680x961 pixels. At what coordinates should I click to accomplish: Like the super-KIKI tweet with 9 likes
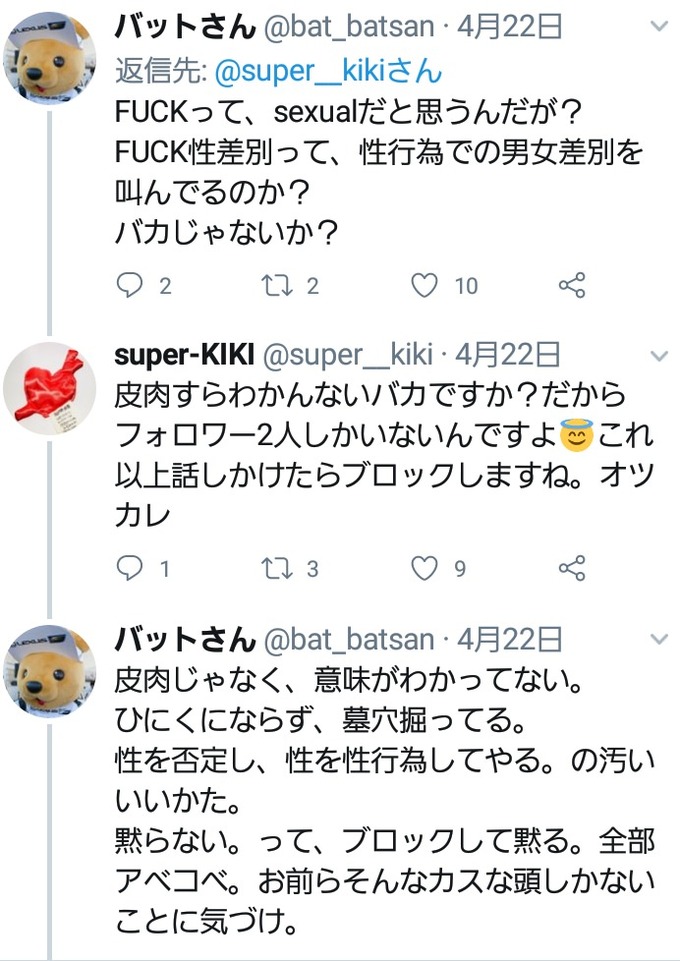425,569
